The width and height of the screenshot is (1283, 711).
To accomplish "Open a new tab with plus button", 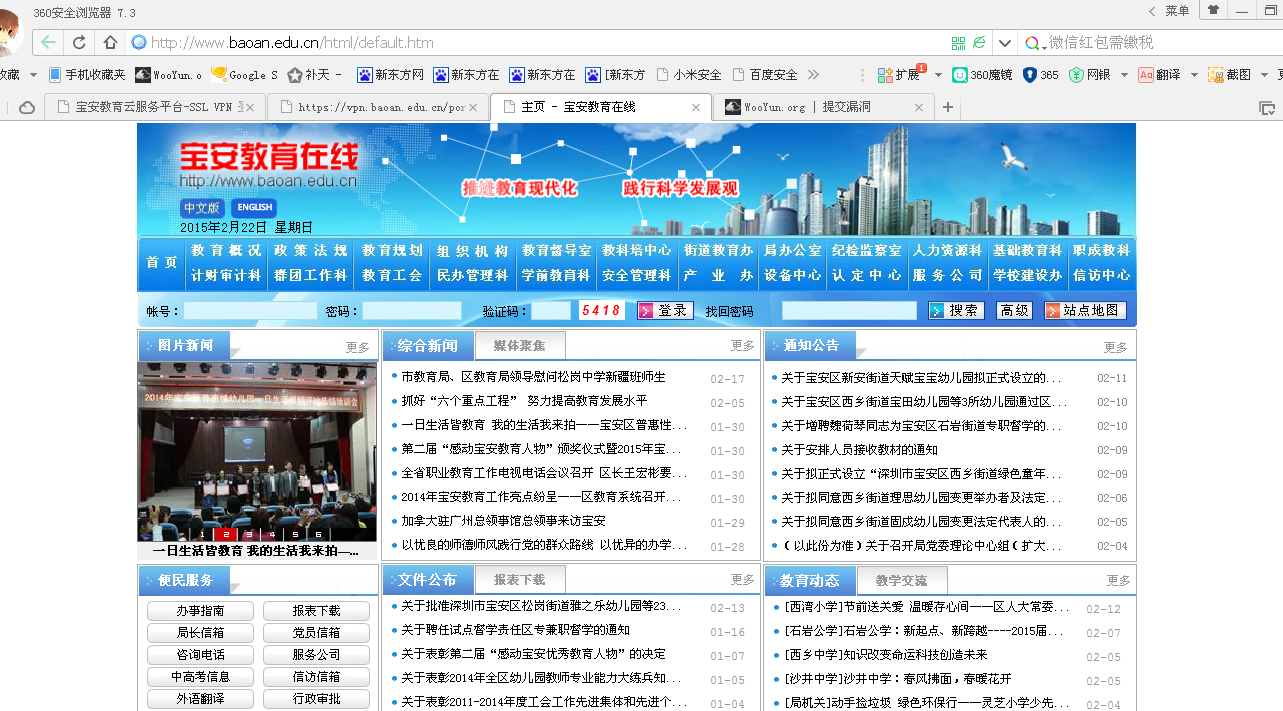I will (x=948, y=107).
